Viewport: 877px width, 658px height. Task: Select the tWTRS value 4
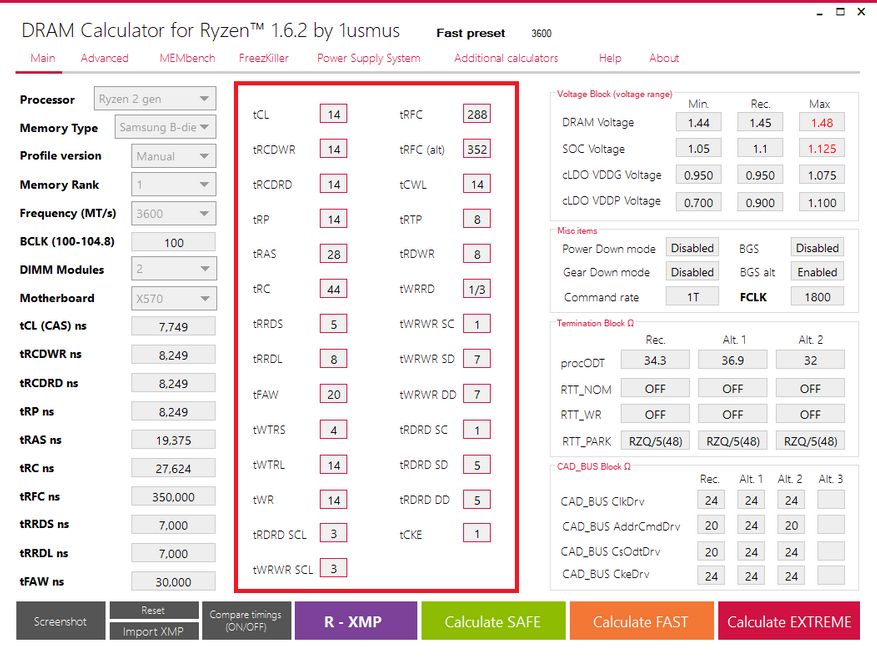334,430
